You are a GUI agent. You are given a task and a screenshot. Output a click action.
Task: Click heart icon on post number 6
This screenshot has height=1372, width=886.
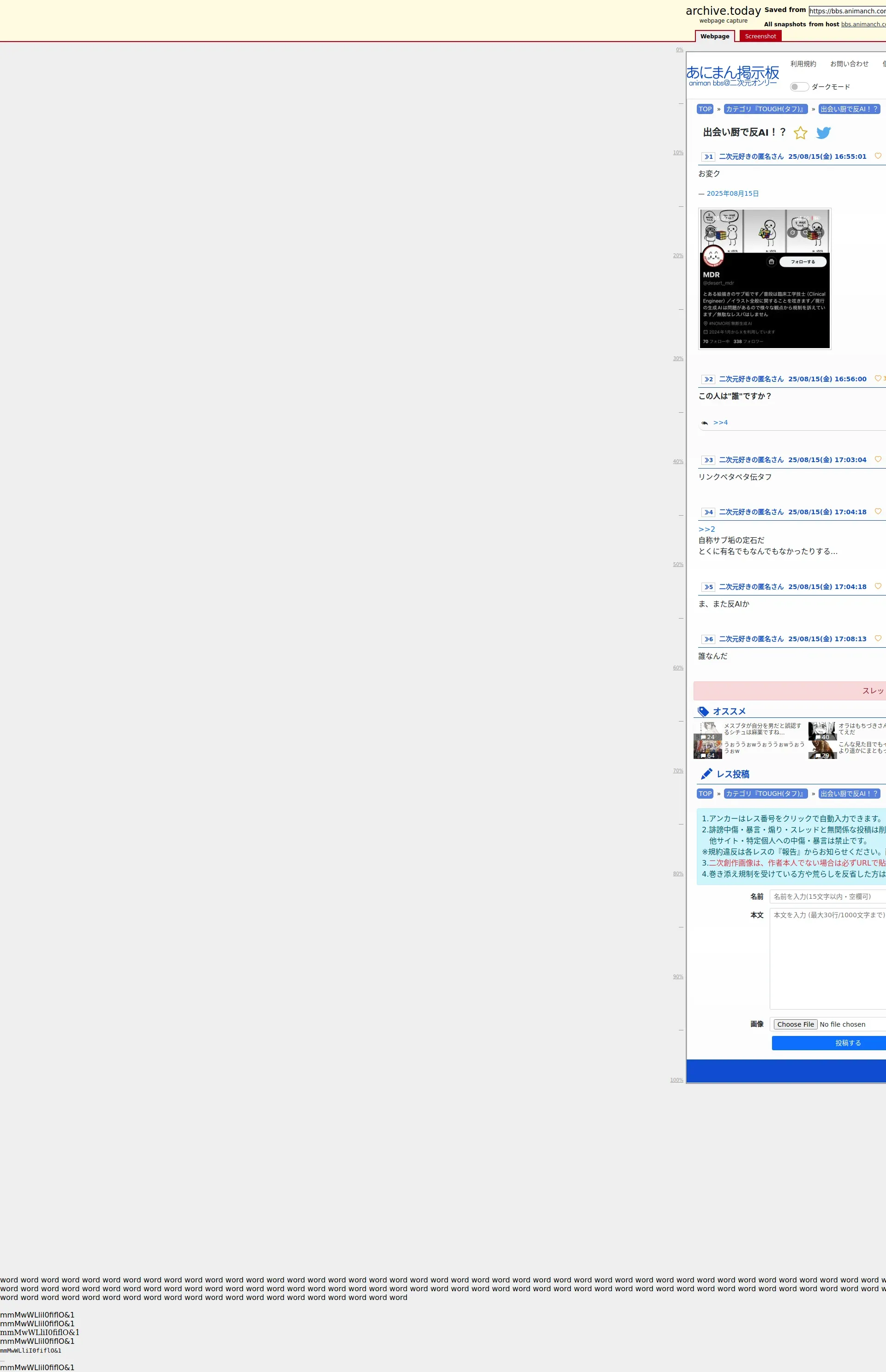pos(877,638)
